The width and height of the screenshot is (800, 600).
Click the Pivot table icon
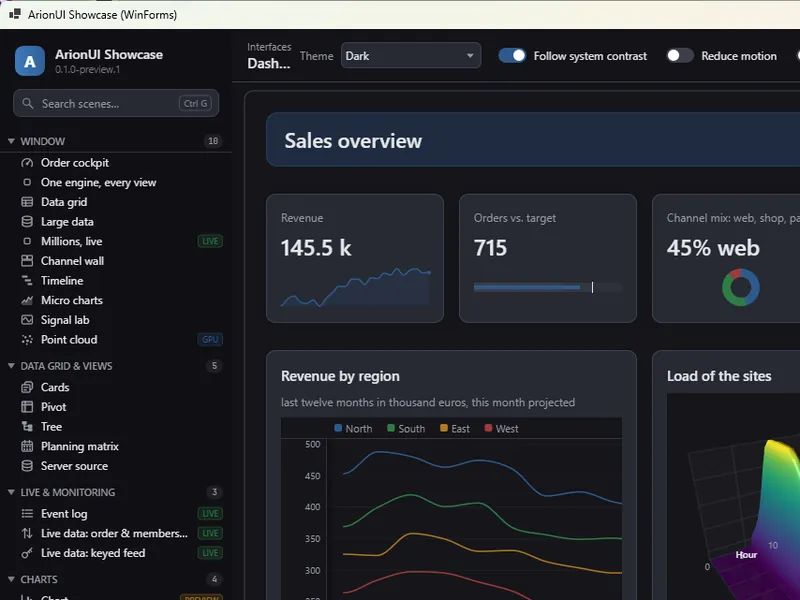click(x=27, y=407)
